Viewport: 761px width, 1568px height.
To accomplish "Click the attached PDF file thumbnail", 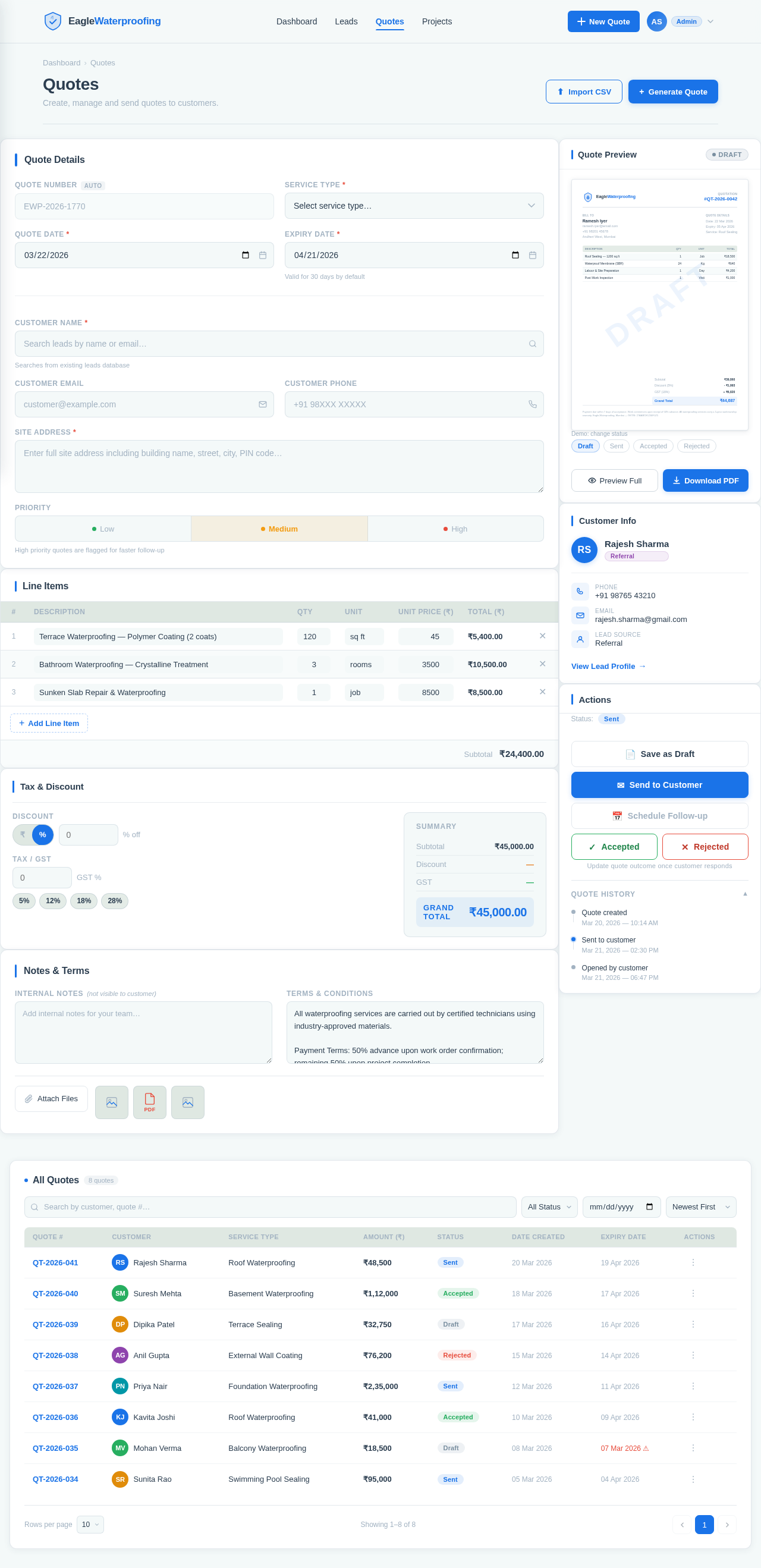I will pos(150,1102).
